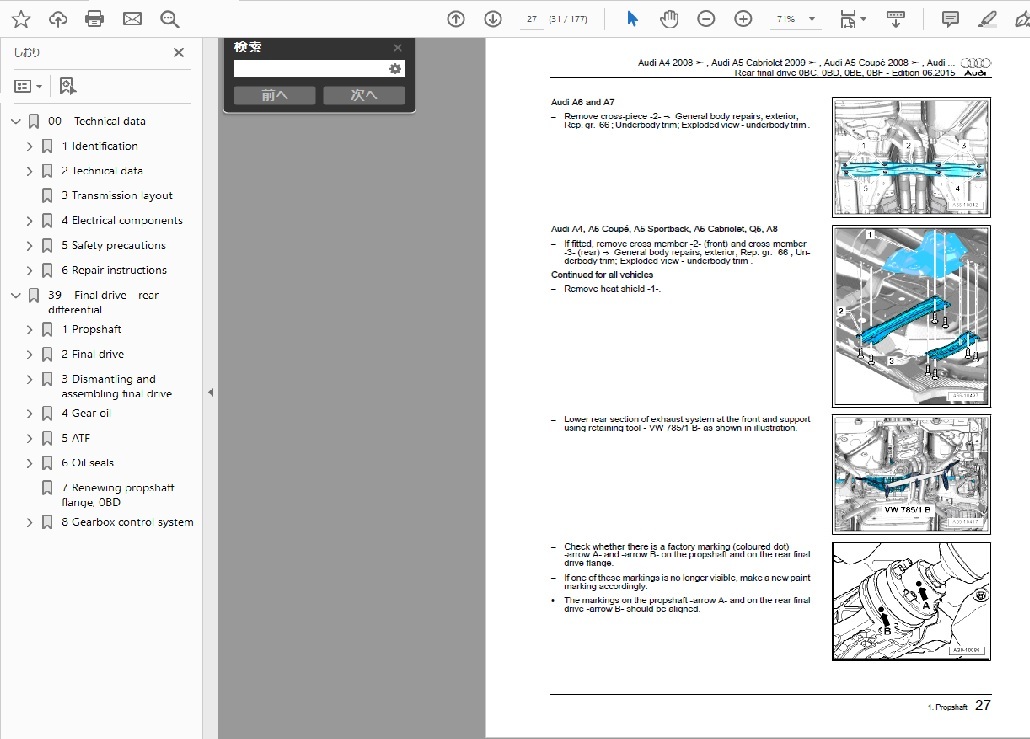Viewport: 1030px width, 739px height.
Task: Expand the 1 Propshaft bookmark
Action: click(29, 330)
